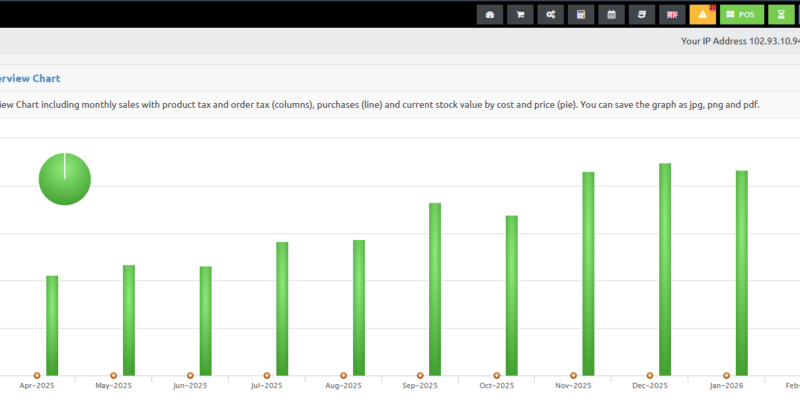Viewport: 800px width, 400px height.
Task: Select the stock value pie chart
Action: [65, 179]
